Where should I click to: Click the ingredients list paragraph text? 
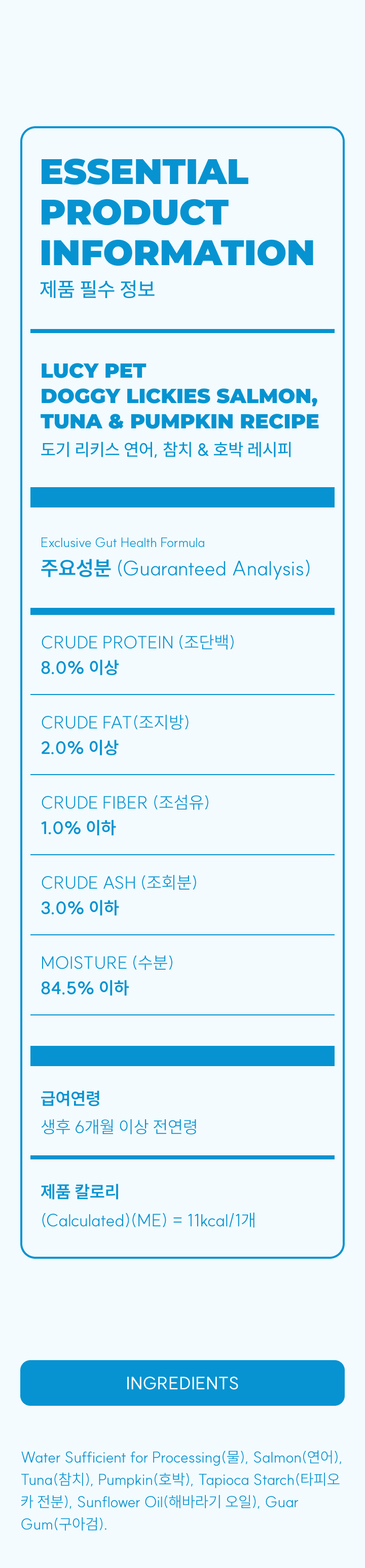pyautogui.click(x=182, y=1490)
